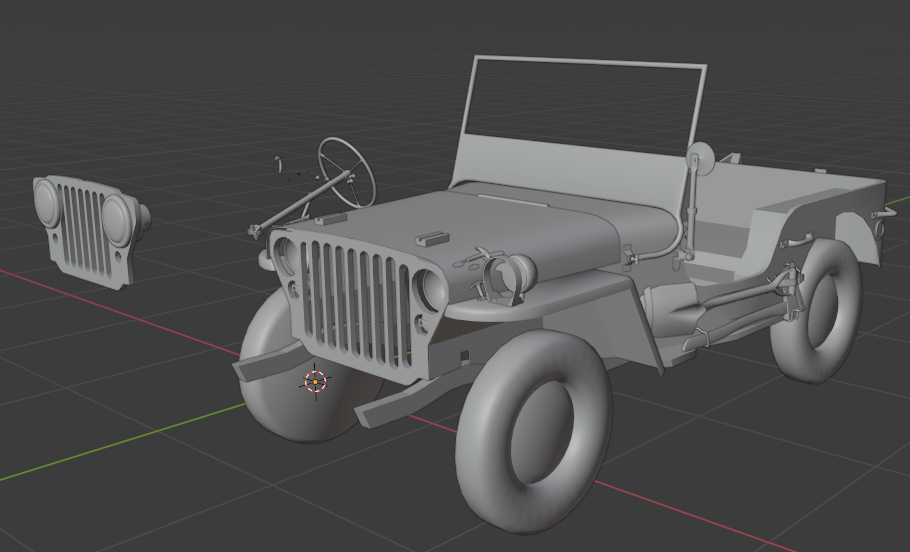Select the jeep's steering wheel

coord(346,172)
